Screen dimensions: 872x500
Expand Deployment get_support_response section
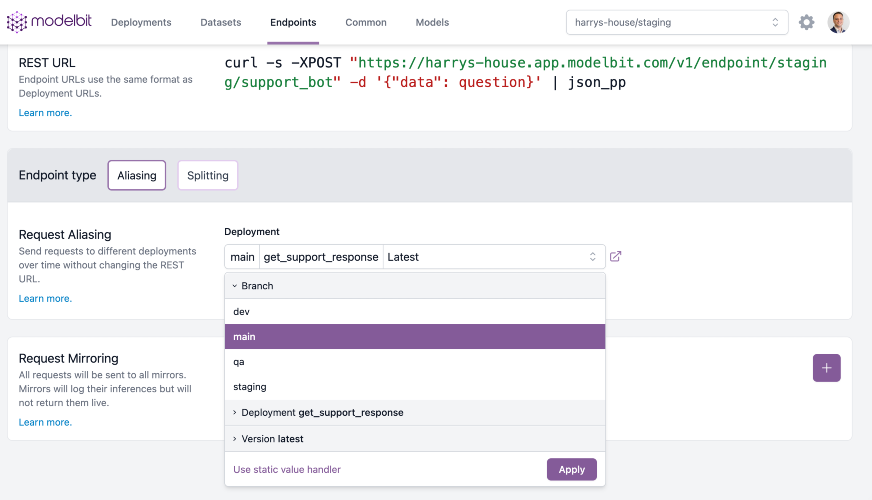click(x=414, y=413)
